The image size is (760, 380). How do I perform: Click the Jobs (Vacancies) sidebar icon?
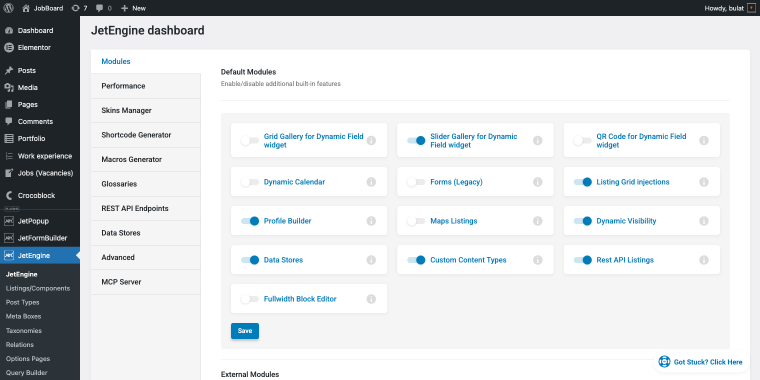coord(9,173)
